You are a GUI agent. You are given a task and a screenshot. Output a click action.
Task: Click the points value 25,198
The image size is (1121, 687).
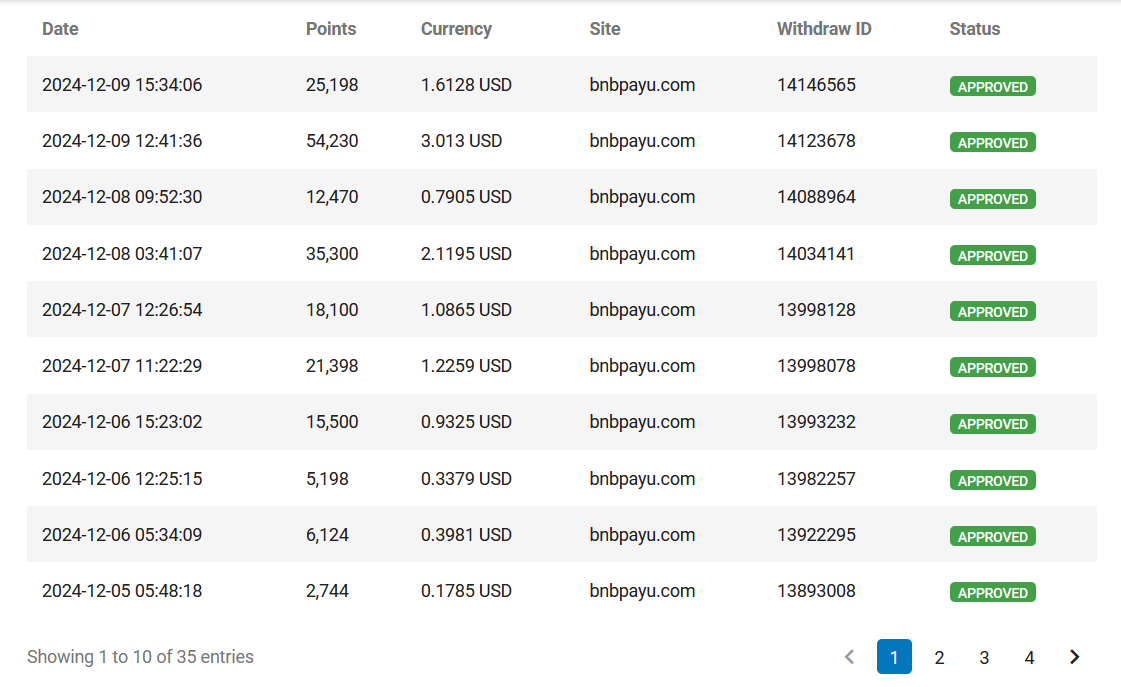pyautogui.click(x=332, y=85)
